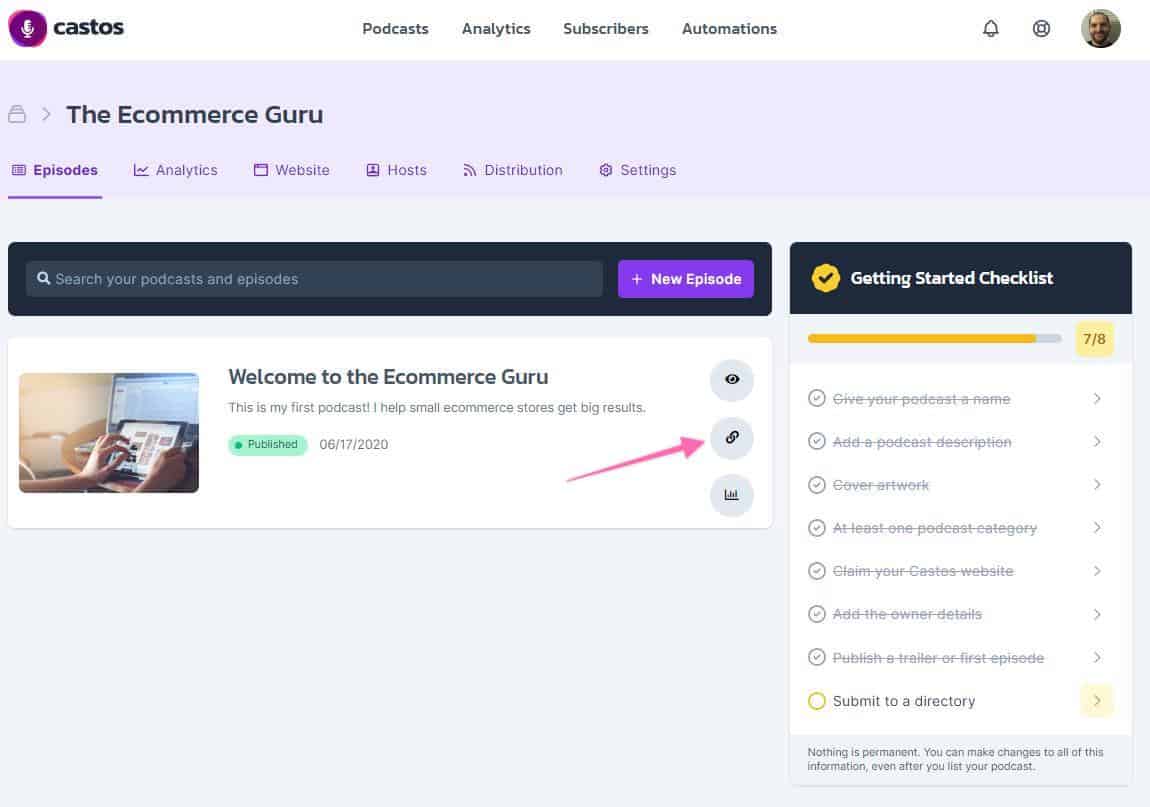Expand 'Publish a trailer or first episode' chevron
This screenshot has width=1150, height=807.
coord(1096,657)
